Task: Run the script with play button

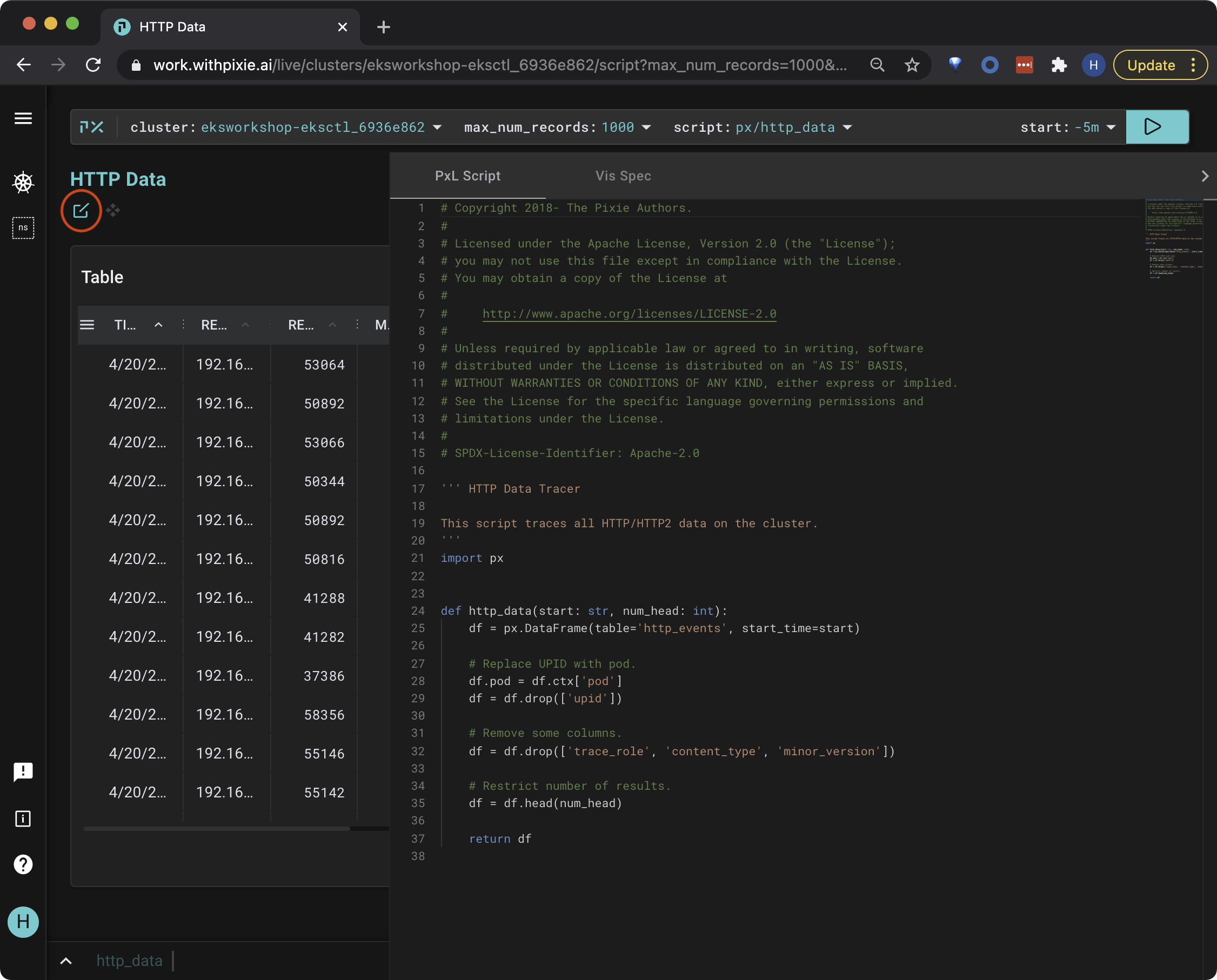Action: (x=1156, y=127)
